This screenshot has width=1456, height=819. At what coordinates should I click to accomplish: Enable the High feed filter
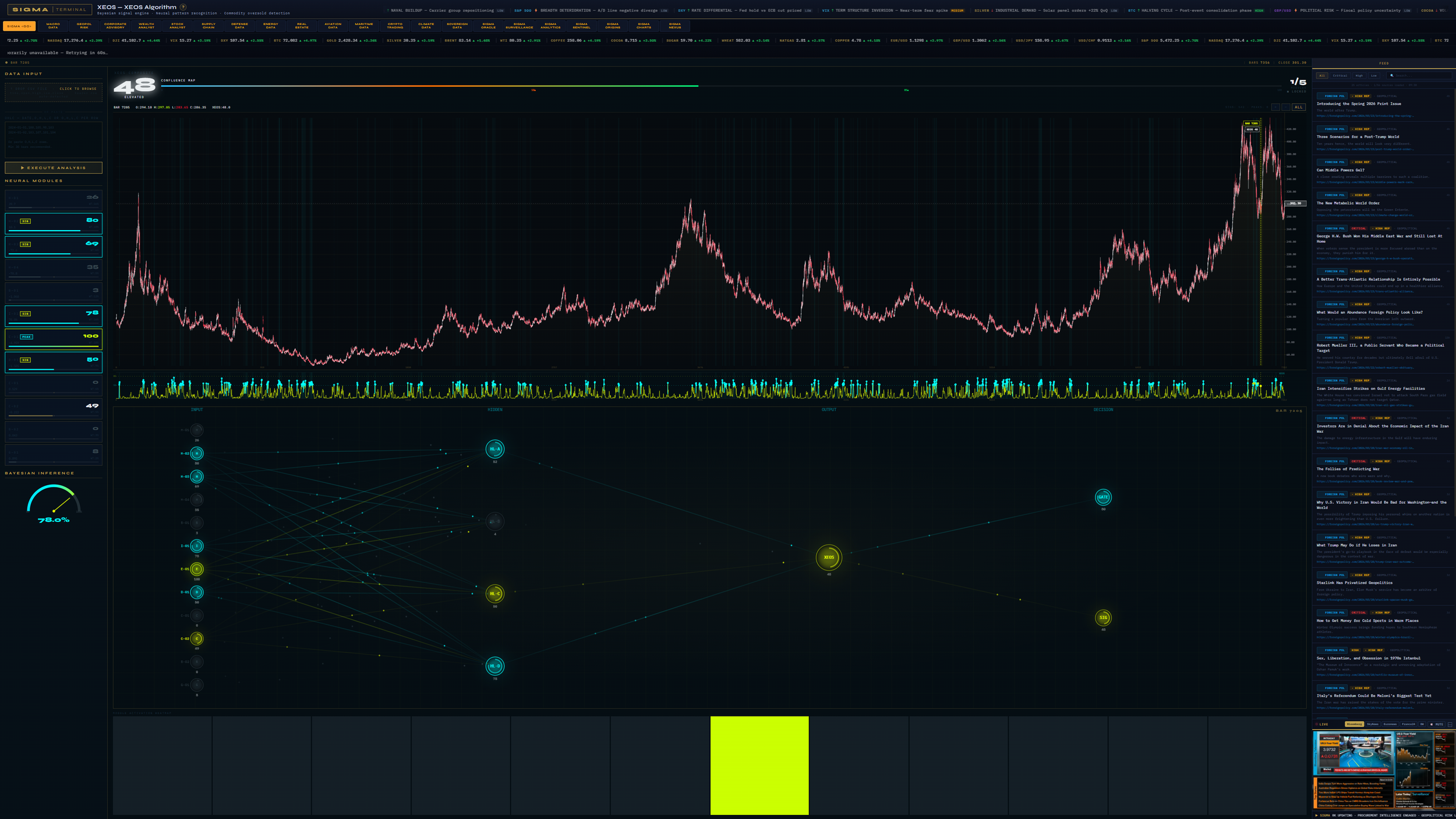coord(1359,76)
